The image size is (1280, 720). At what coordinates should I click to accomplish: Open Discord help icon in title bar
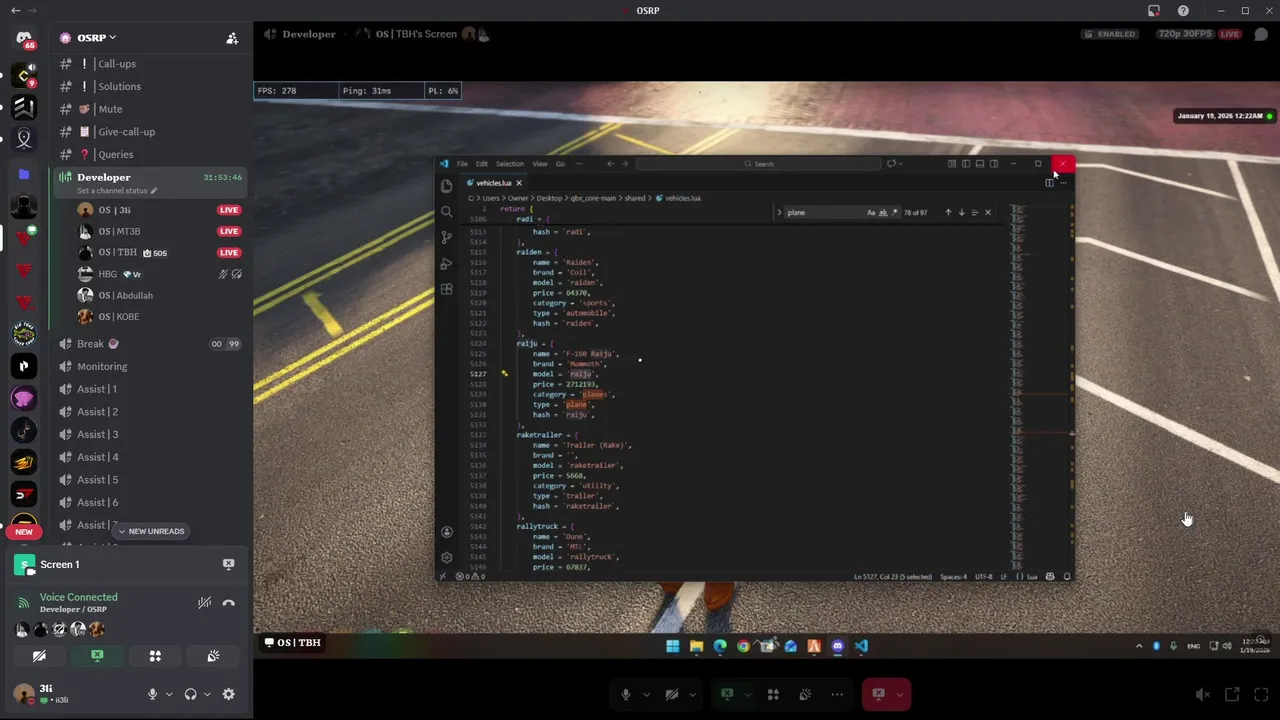pos(1183,11)
